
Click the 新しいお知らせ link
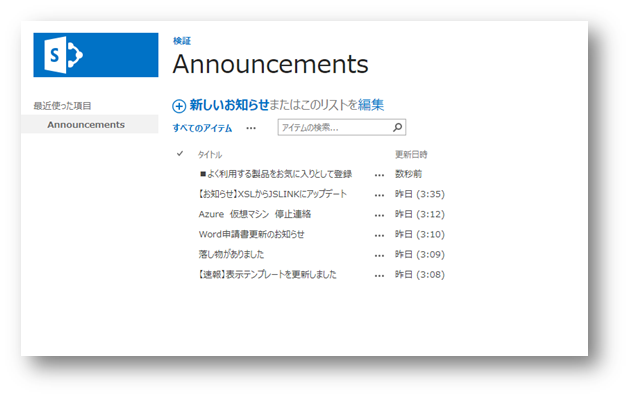coord(229,105)
